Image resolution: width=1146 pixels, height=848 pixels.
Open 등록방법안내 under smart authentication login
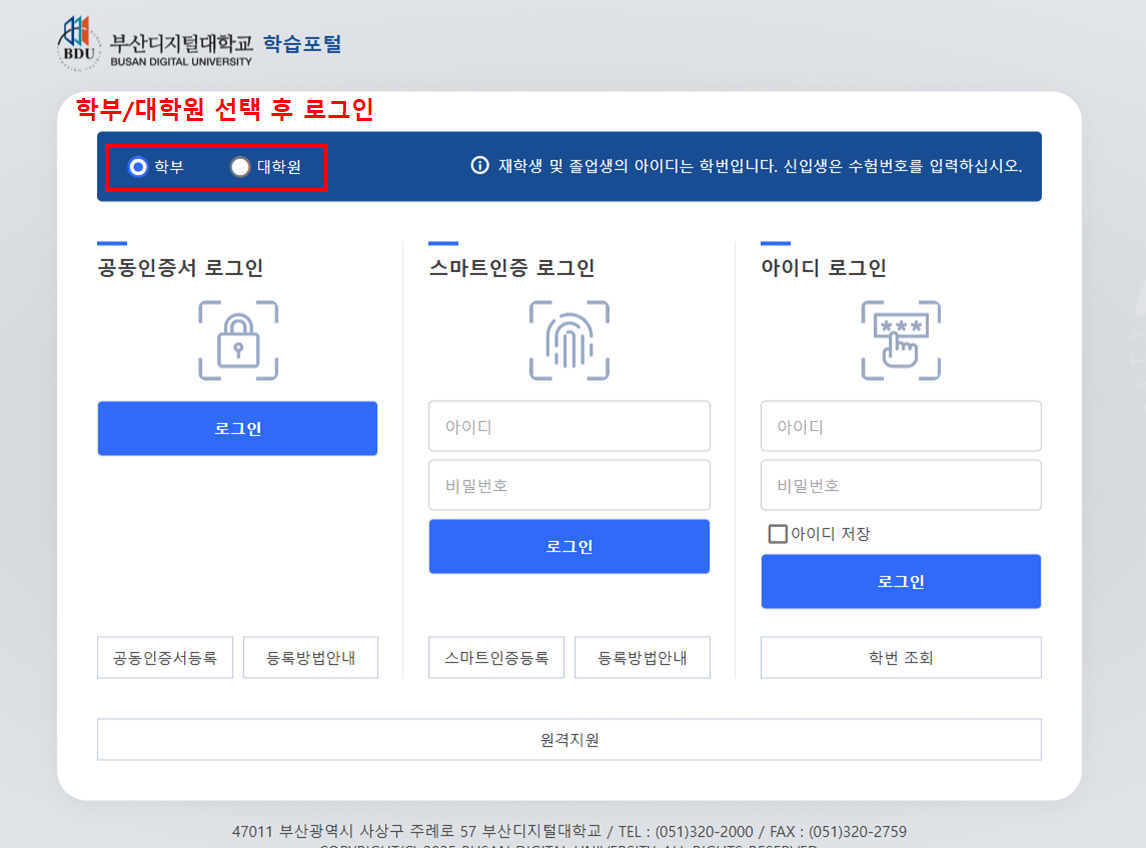pos(642,657)
